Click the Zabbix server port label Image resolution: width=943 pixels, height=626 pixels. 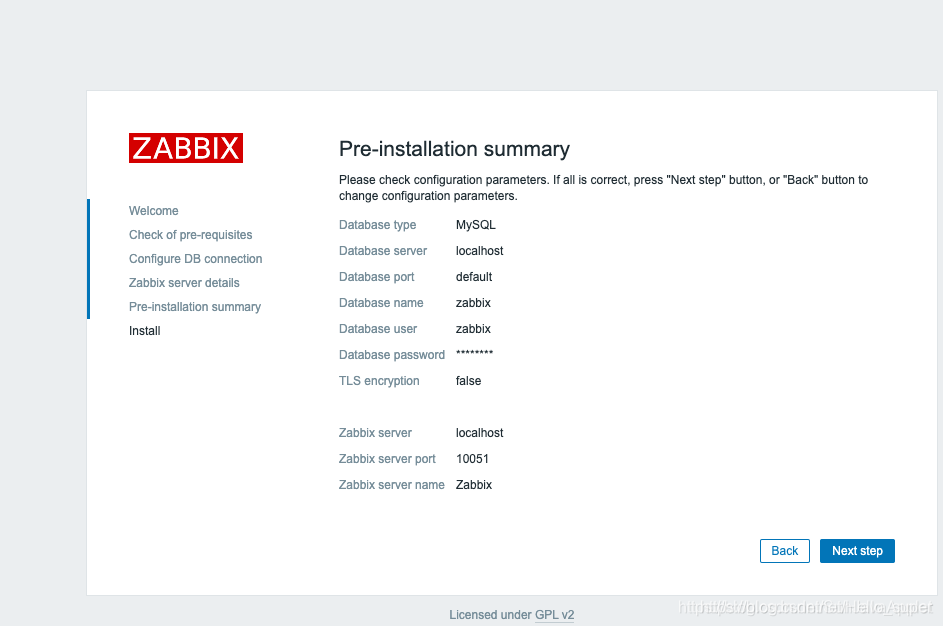pyautogui.click(x=387, y=459)
